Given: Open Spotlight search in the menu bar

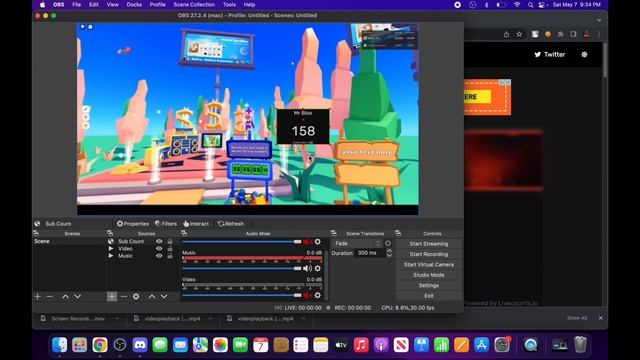Looking at the screenshot, I should tap(530, 5).
